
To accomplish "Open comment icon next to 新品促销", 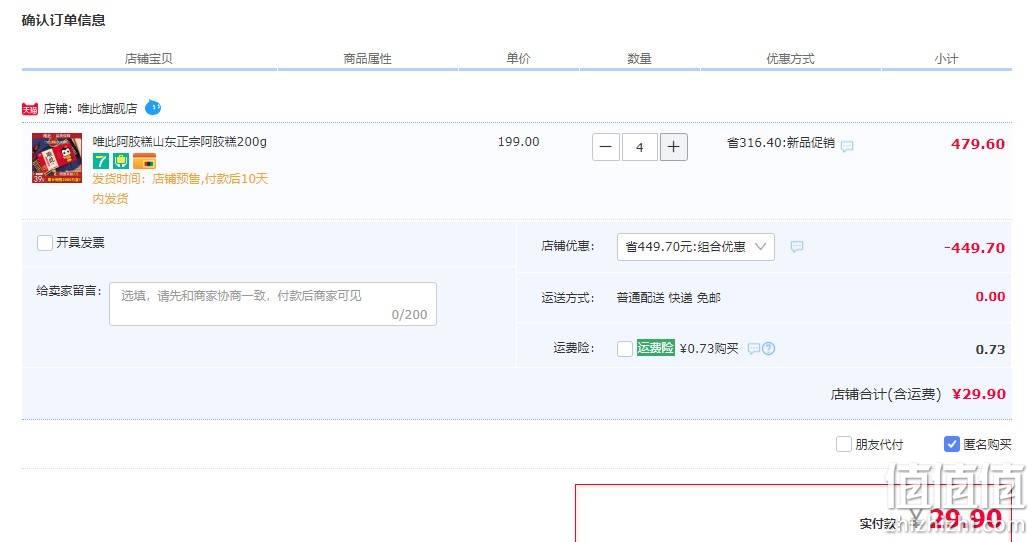I will click(x=847, y=145).
